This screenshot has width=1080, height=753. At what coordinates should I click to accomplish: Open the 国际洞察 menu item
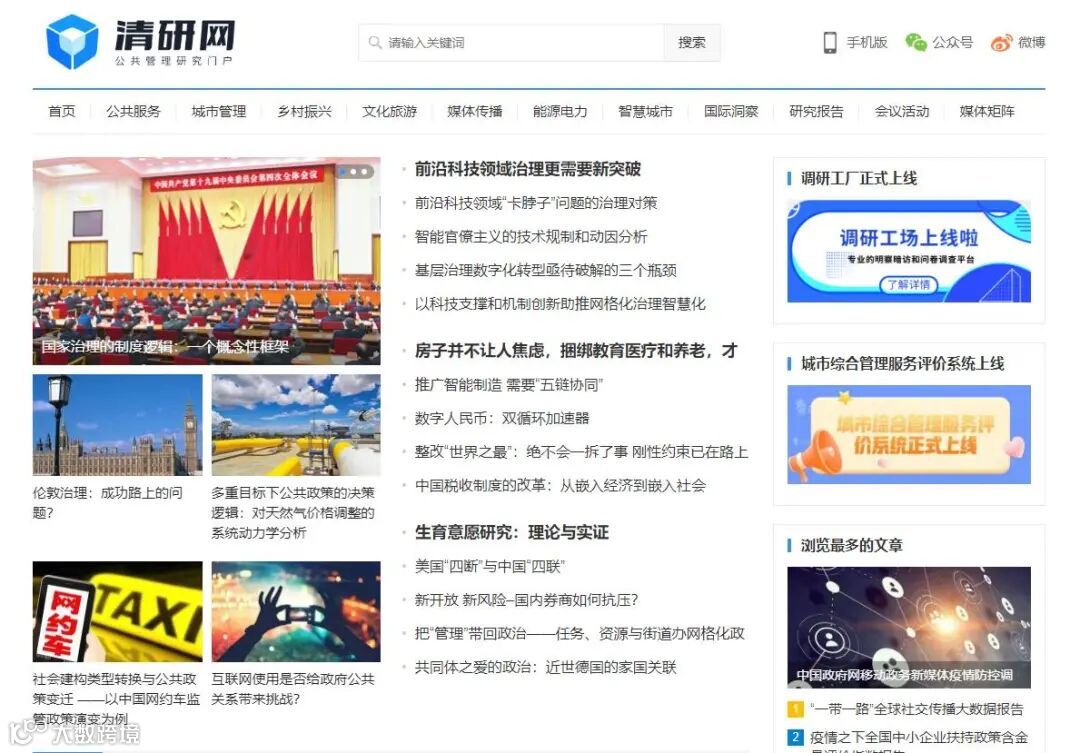pyautogui.click(x=731, y=111)
